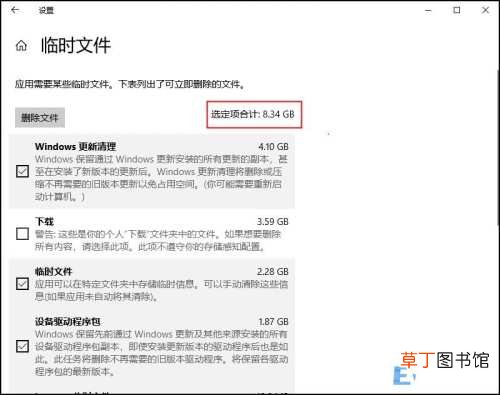The height and width of the screenshot is (395, 500).
Task: Click the 1.87 GB size value
Action: coord(273,322)
